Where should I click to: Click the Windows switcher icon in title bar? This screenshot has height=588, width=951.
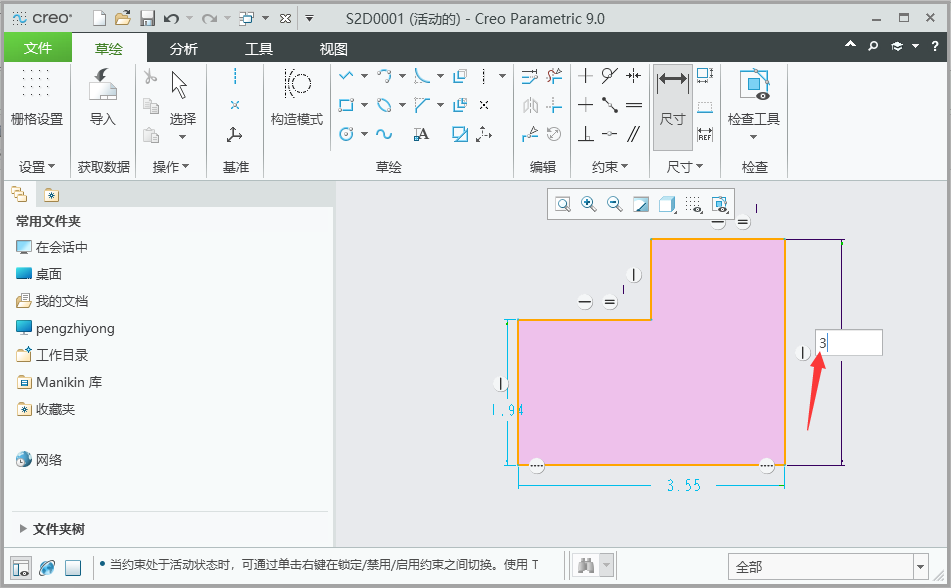246,19
